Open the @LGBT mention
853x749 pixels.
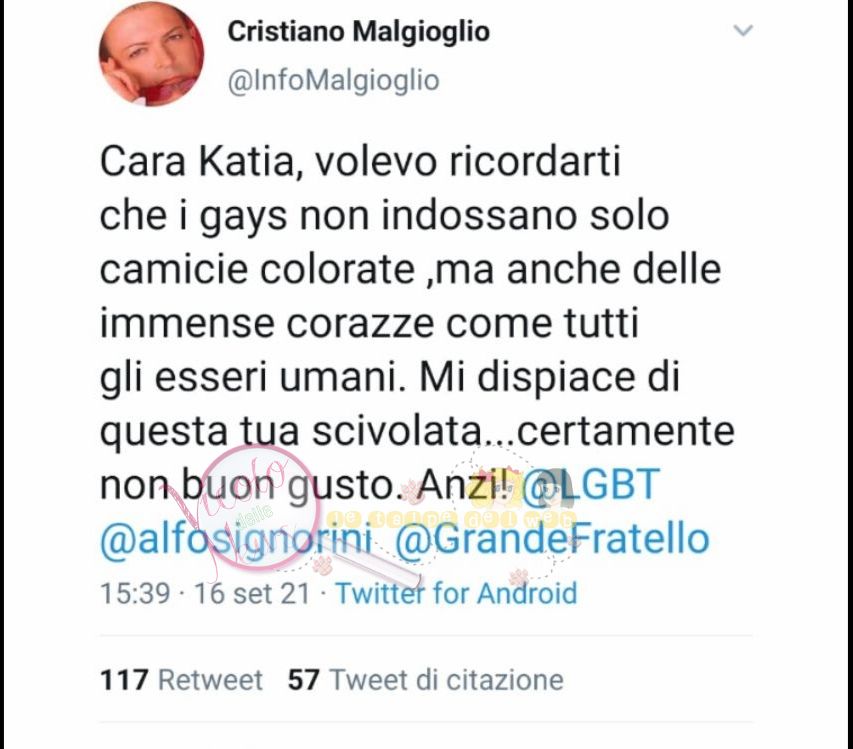[x=590, y=484]
